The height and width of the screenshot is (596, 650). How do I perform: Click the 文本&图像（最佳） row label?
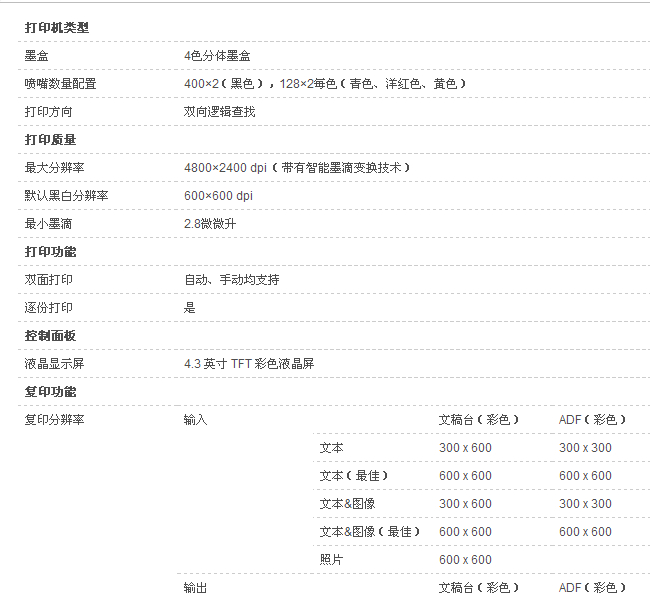pyautogui.click(x=370, y=532)
